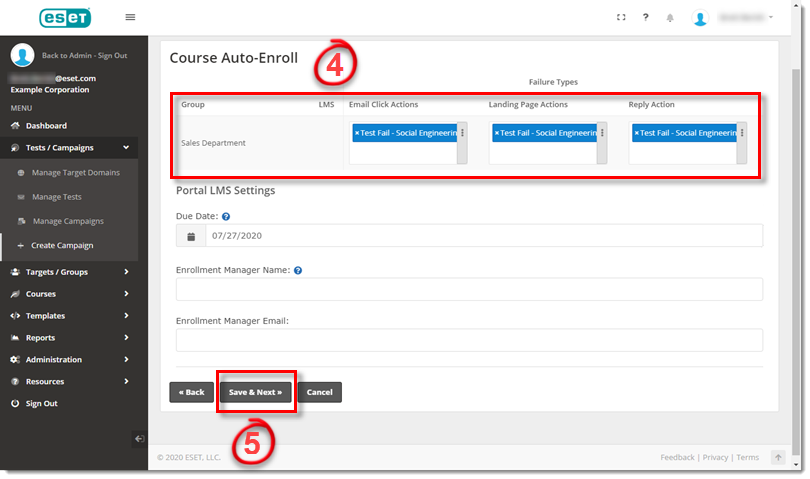Remove Test Fail tag in Email Click Actions

point(357,133)
